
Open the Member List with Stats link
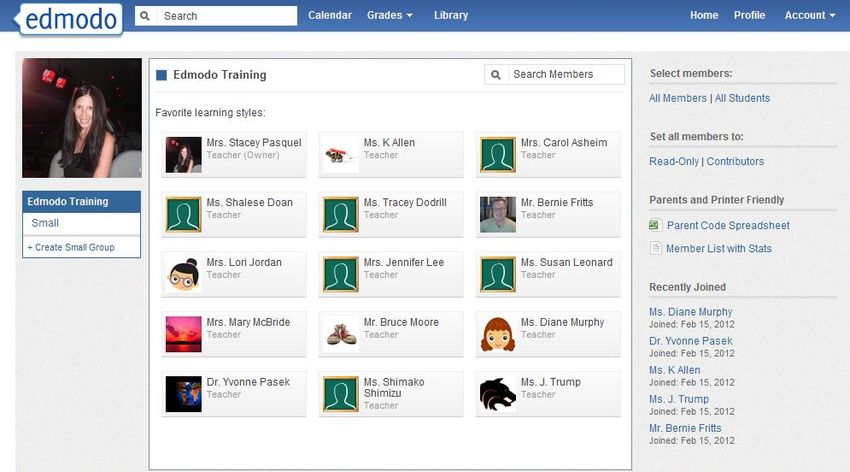pos(719,249)
